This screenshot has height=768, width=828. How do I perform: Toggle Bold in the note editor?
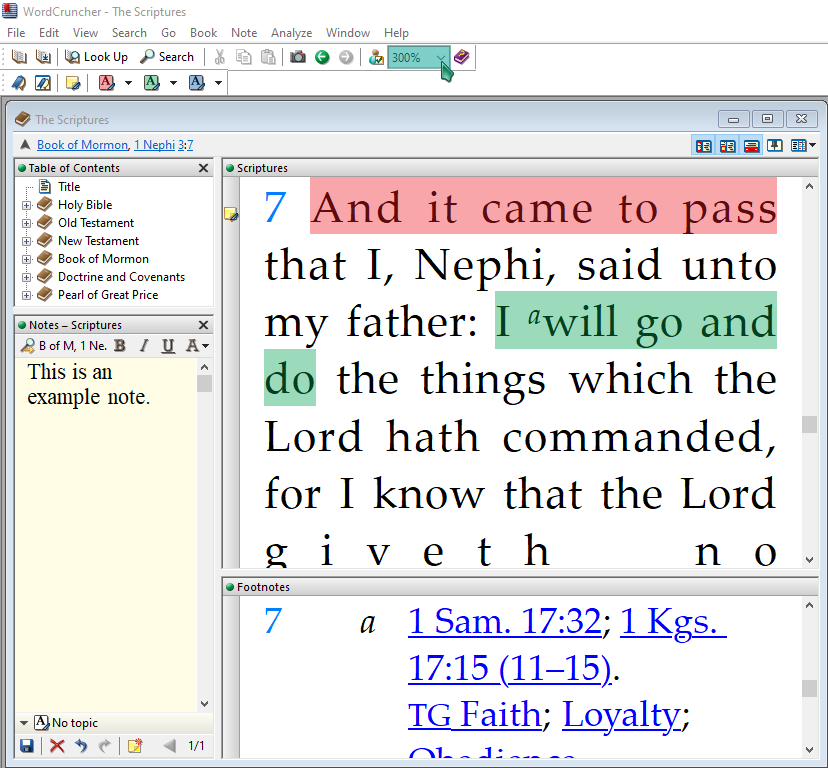coord(120,345)
